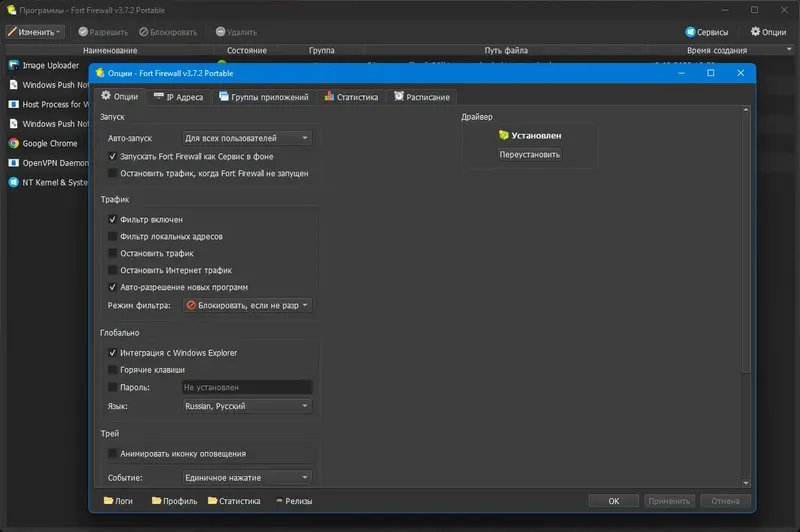
Task: Select OpenVPN Daemon program entry
Action: coord(49,163)
